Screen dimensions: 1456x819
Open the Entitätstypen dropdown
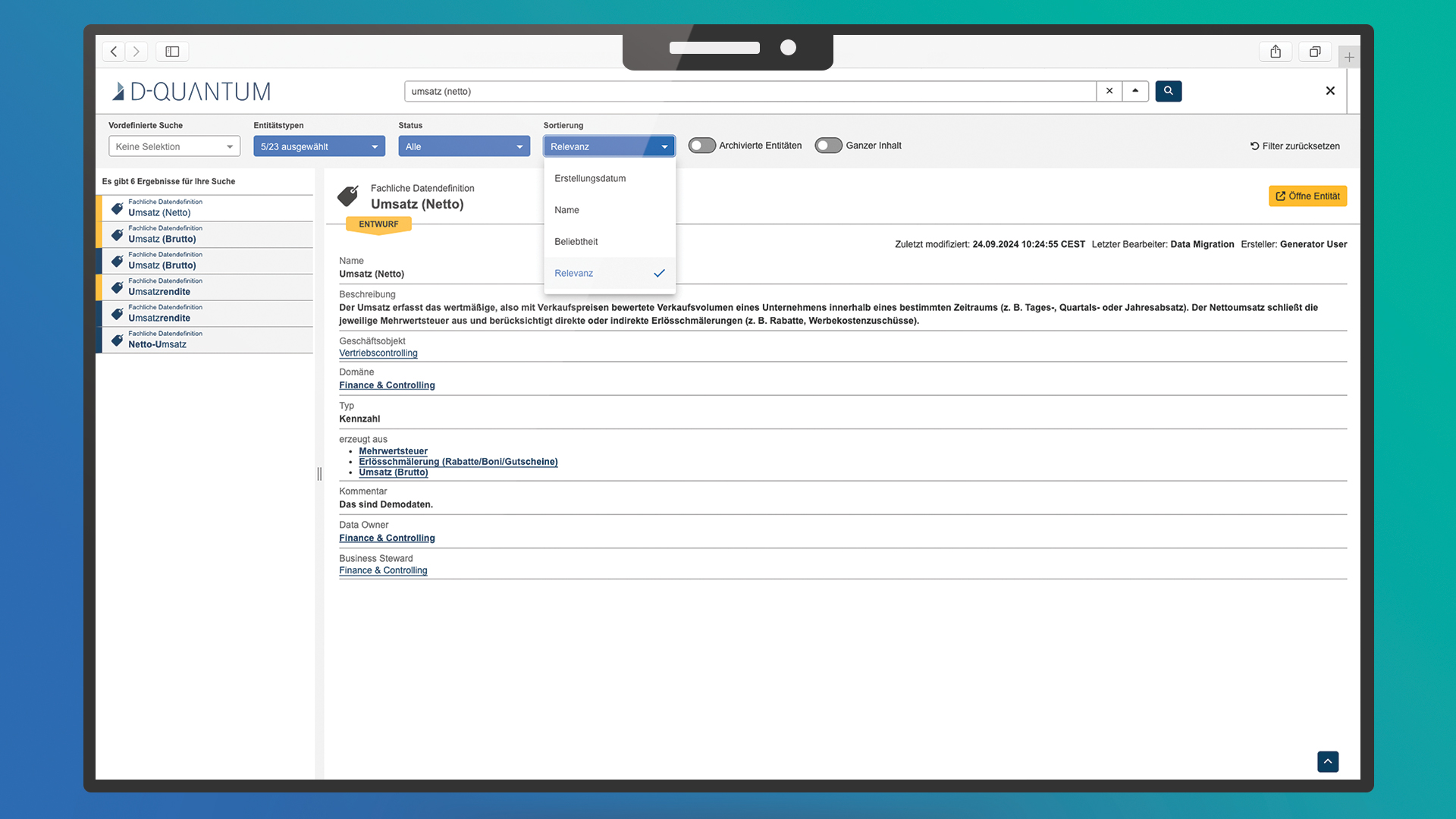(x=319, y=146)
